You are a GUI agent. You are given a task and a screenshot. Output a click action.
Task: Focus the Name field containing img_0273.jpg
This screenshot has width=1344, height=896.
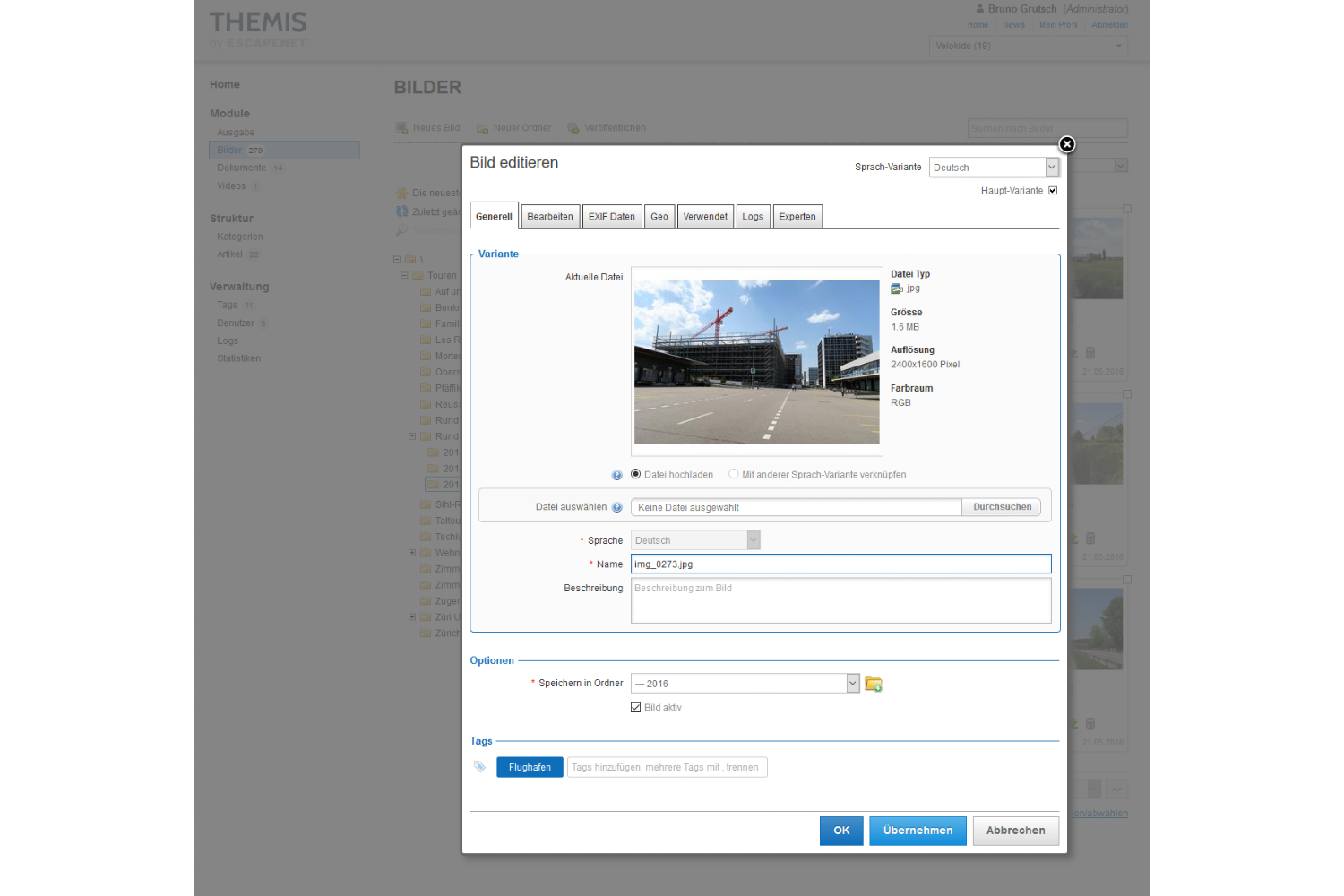click(840, 564)
